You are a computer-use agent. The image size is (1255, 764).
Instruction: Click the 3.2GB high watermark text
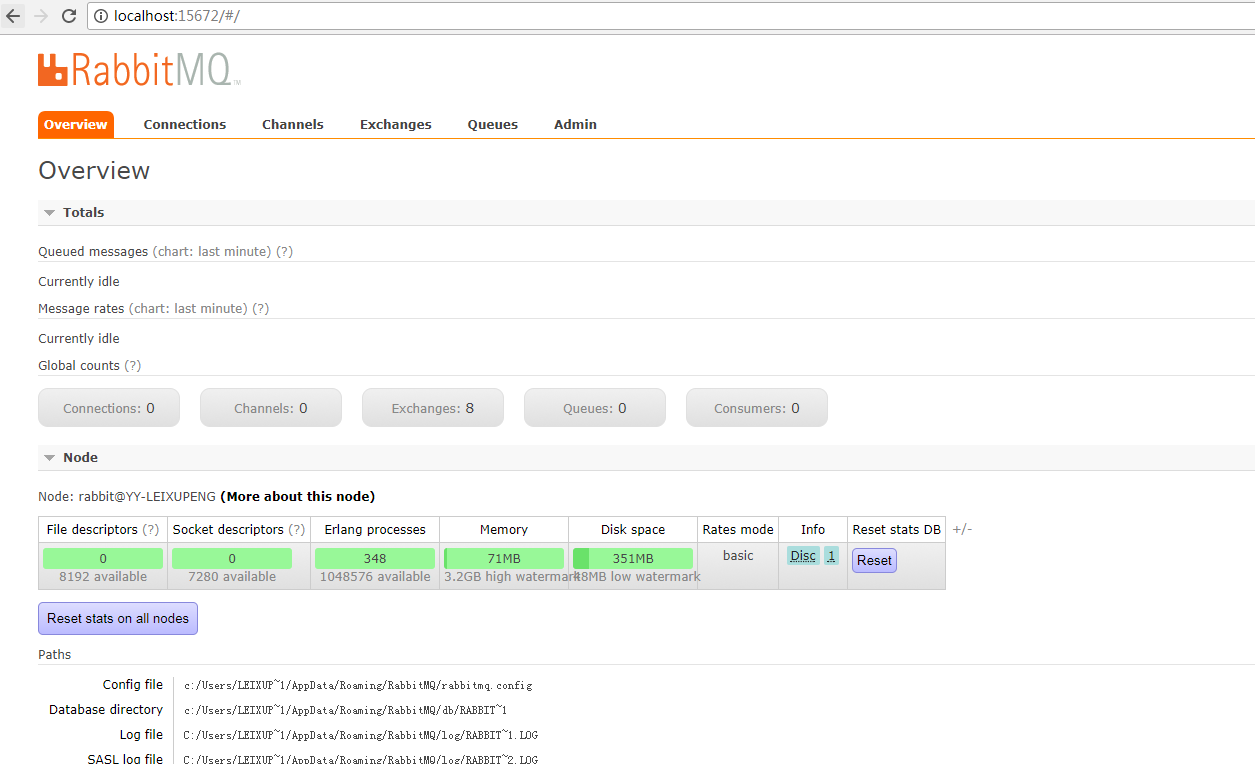coord(510,577)
